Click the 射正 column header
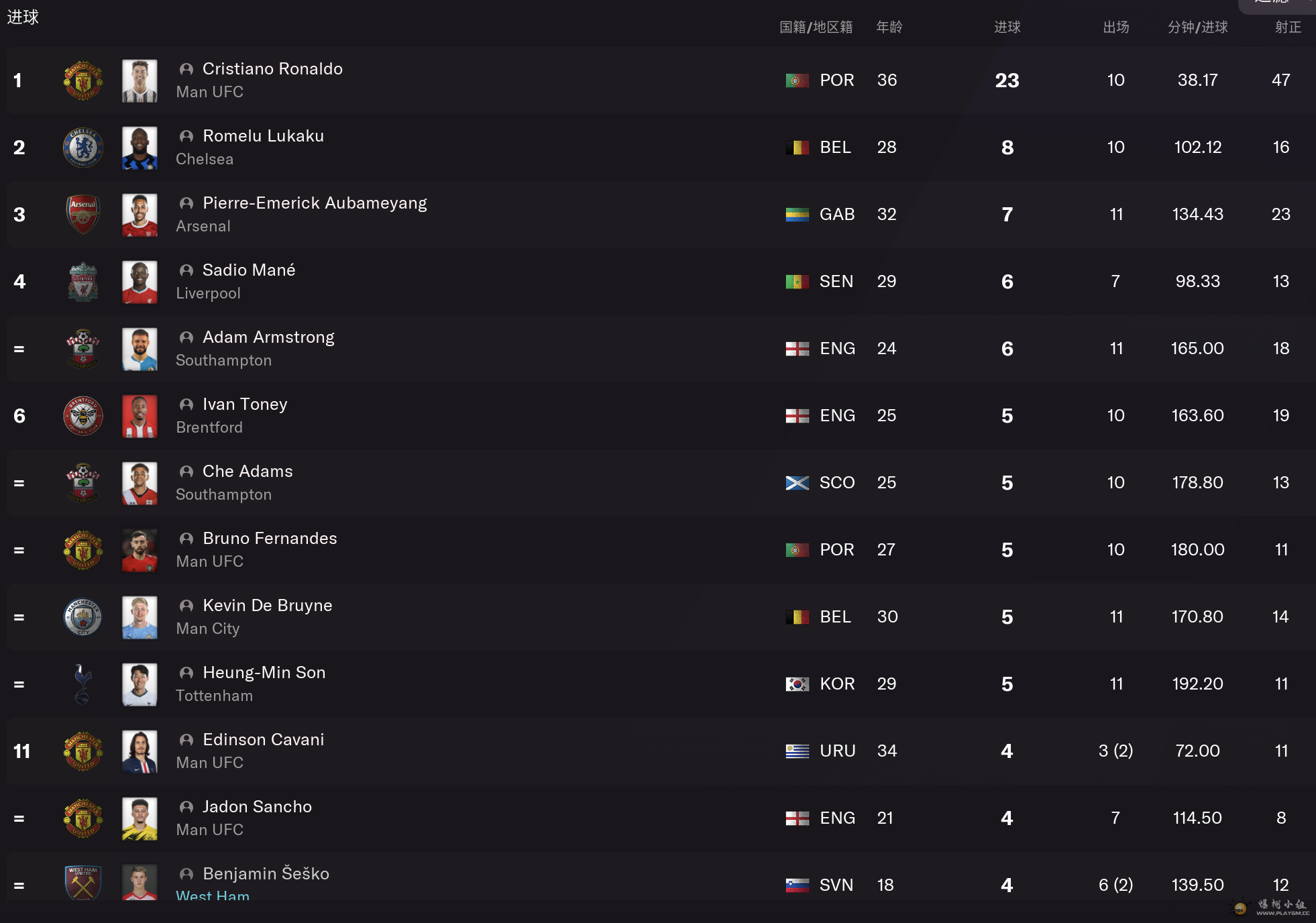Viewport: 1316px width, 923px height. pos(1288,27)
